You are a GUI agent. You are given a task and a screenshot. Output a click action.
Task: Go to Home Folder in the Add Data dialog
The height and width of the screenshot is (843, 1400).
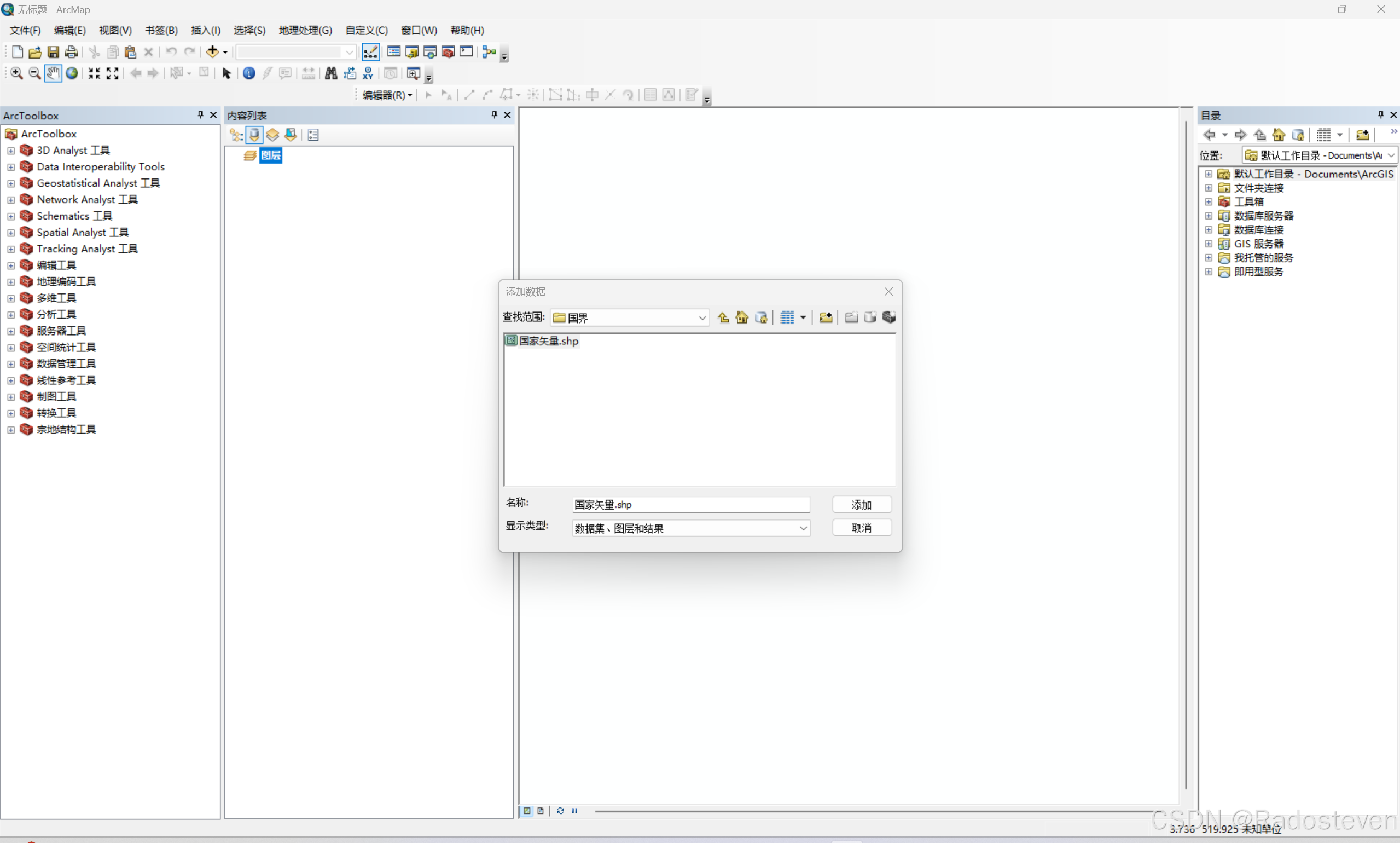[741, 317]
